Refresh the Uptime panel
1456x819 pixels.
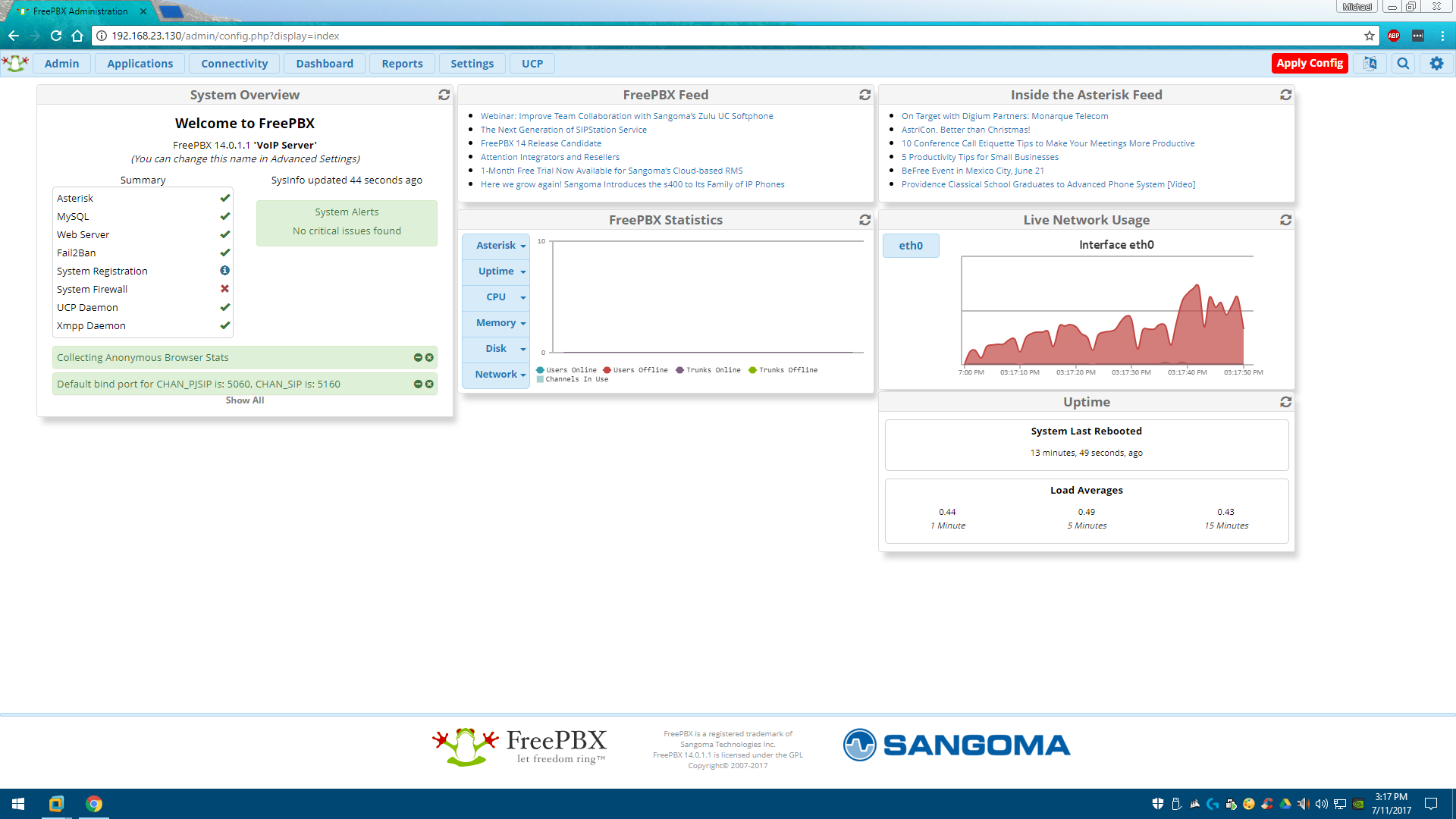1285,402
